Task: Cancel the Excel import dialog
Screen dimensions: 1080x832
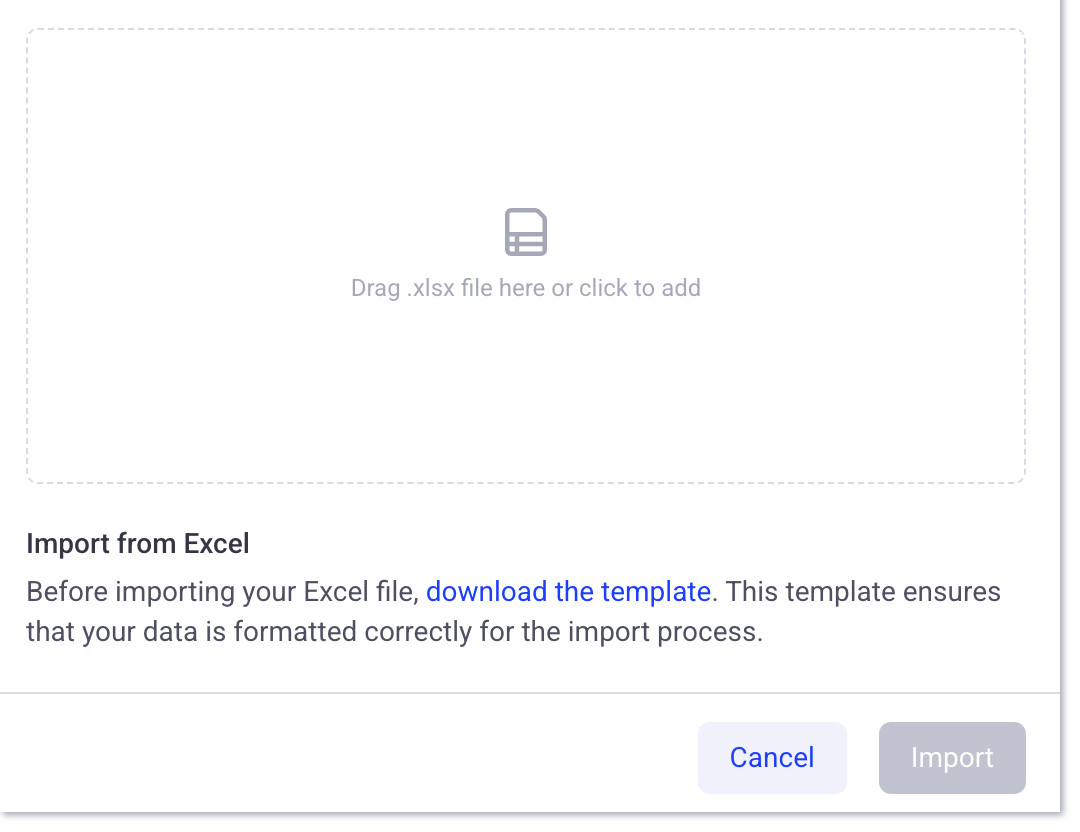Action: coord(772,758)
